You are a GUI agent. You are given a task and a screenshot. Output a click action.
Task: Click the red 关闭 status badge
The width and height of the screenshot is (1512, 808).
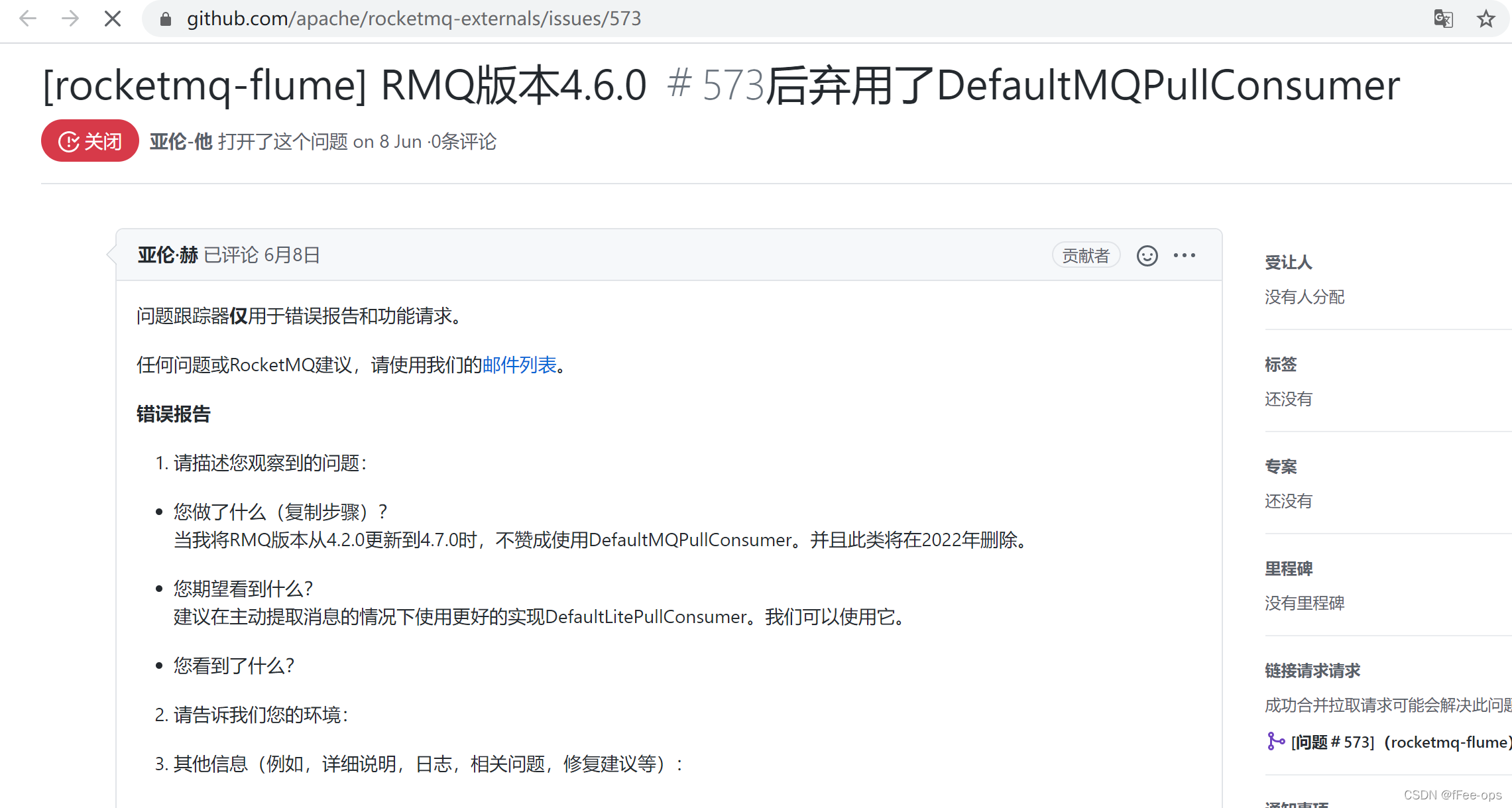tap(90, 141)
